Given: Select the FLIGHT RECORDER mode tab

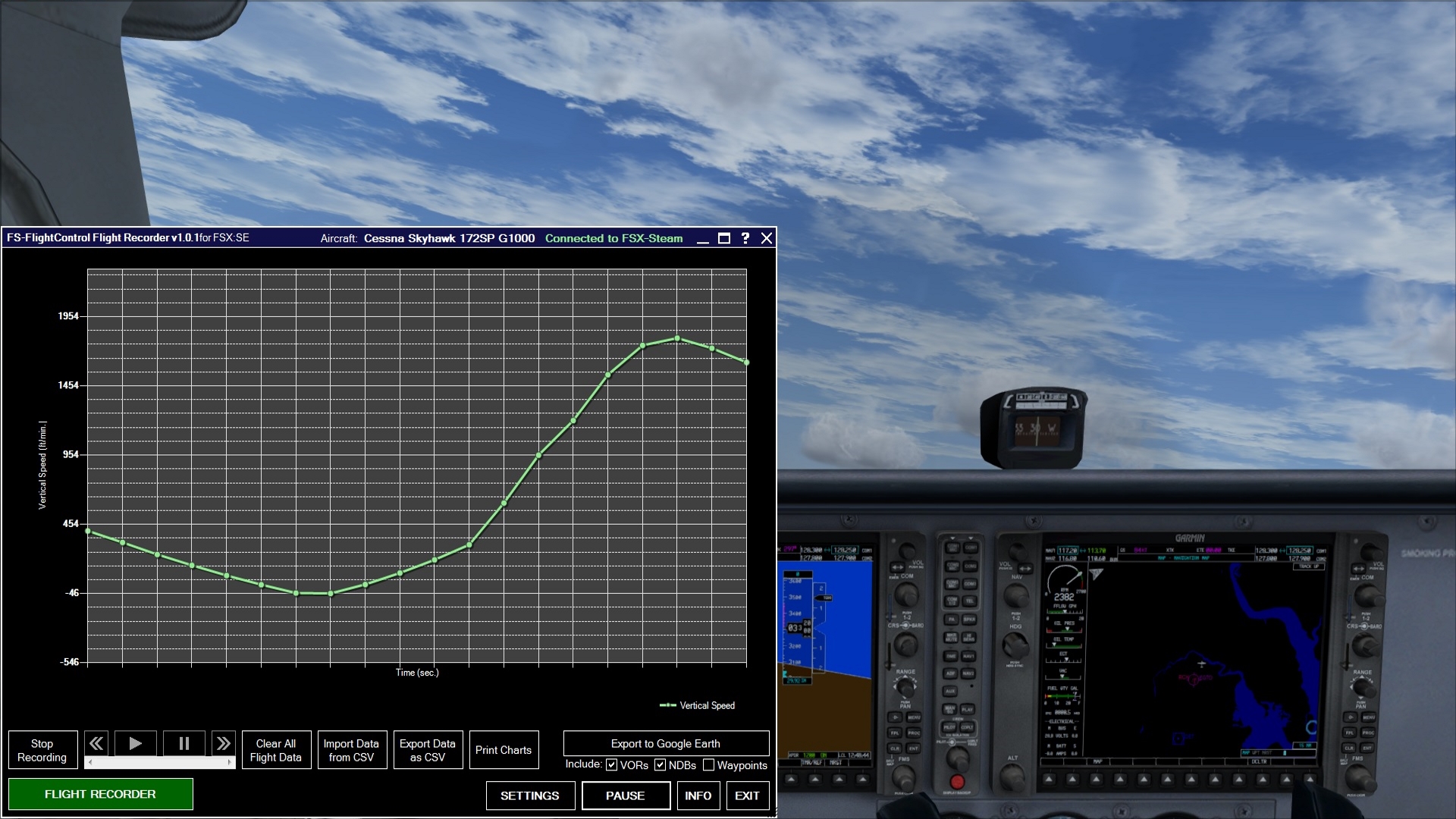Looking at the screenshot, I should point(100,794).
